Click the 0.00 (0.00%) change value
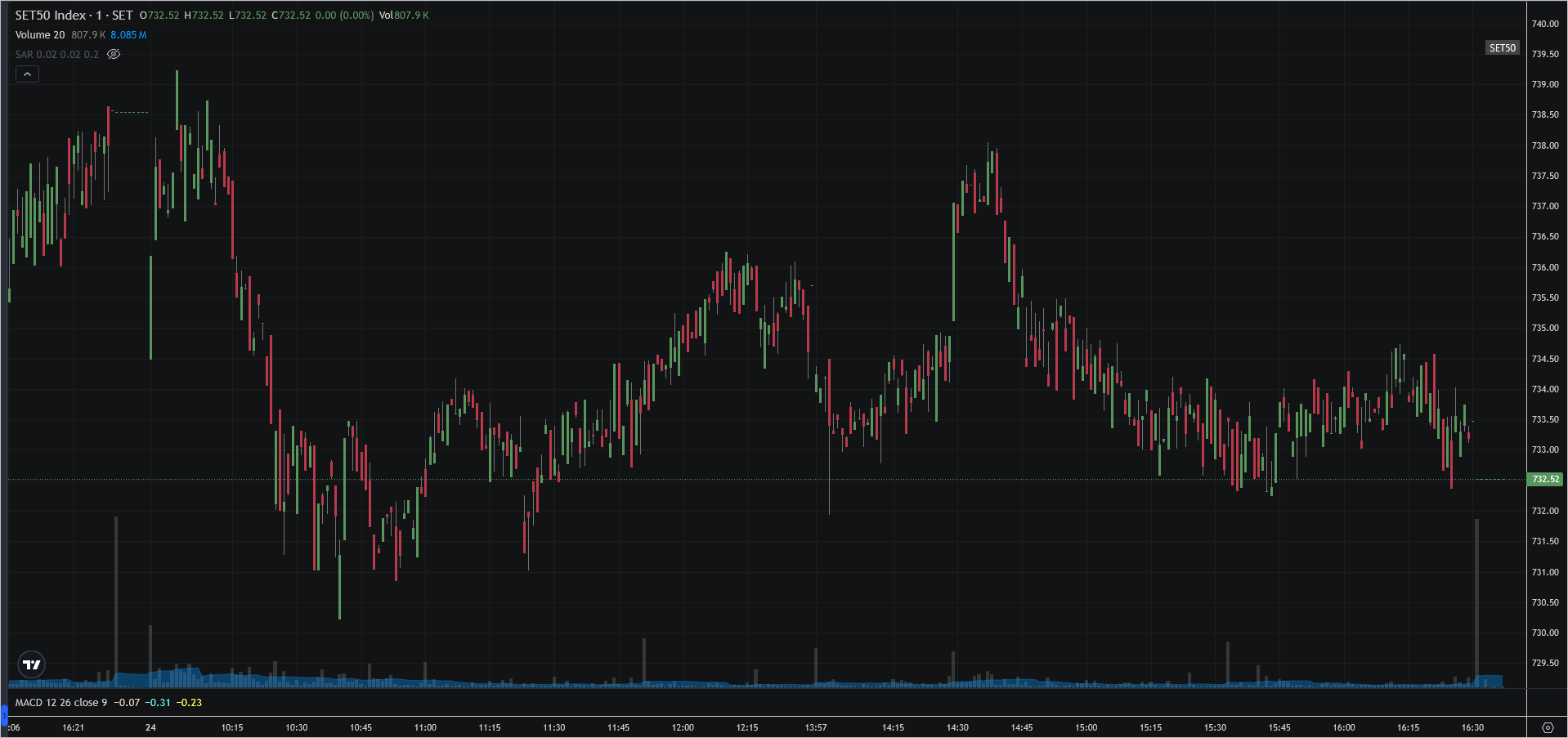This screenshot has width=1568, height=738. coord(344,16)
